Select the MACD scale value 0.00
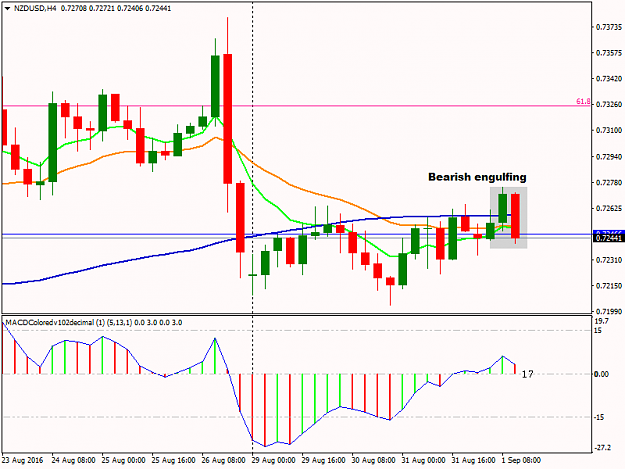The image size is (625, 469). tap(601, 374)
